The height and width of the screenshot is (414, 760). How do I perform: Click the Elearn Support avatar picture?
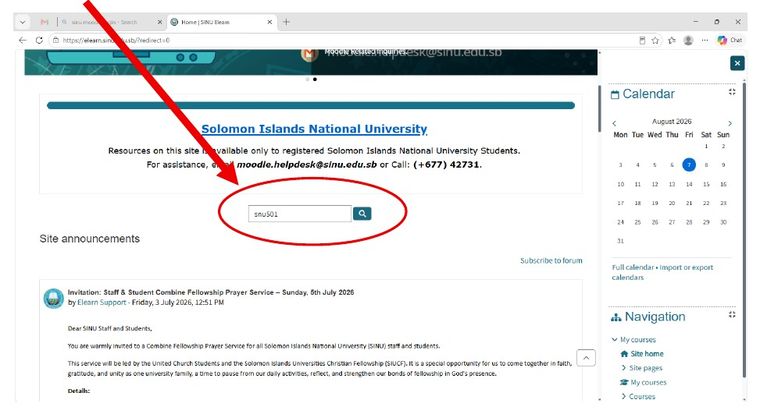pyautogui.click(x=53, y=299)
